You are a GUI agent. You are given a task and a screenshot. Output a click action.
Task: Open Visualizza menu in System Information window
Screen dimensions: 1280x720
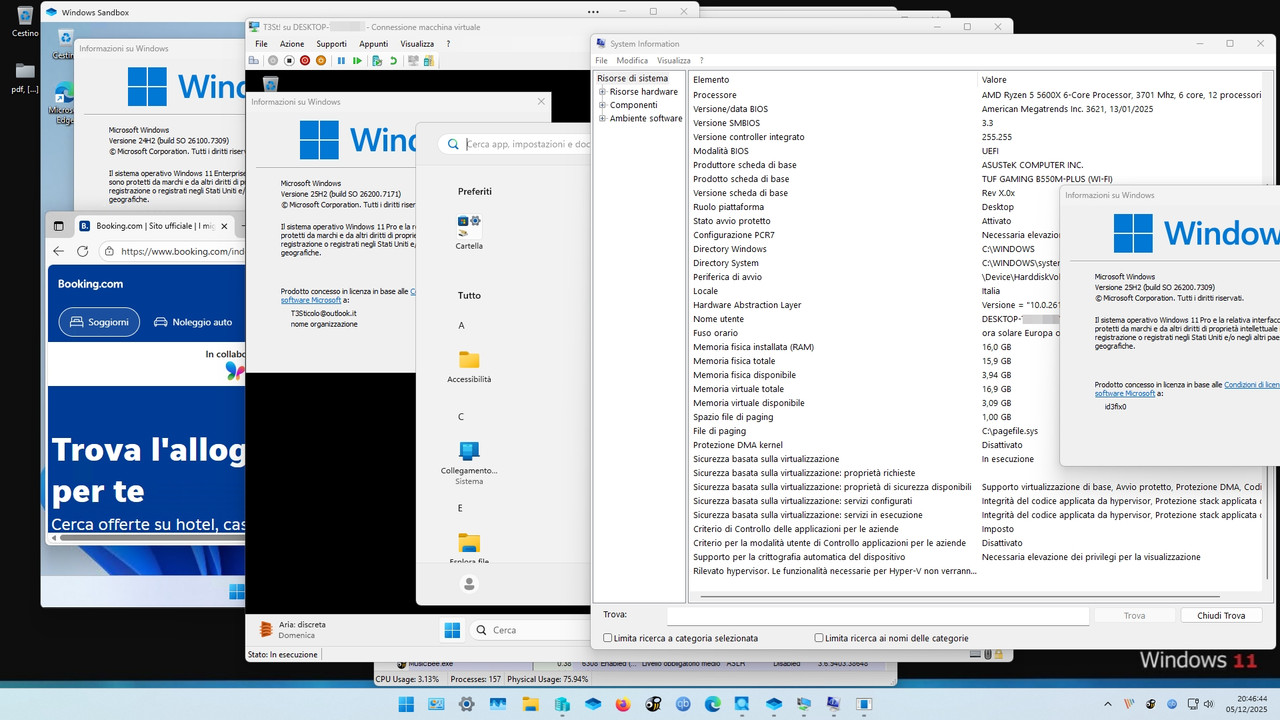(674, 61)
